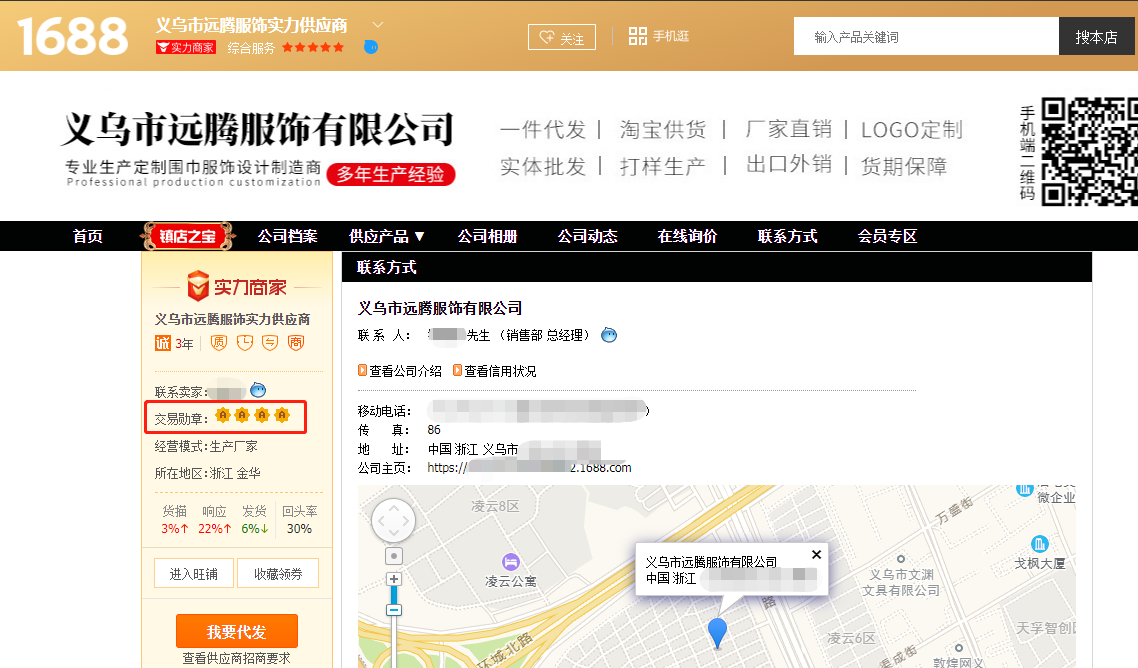Open the 首页 navigation tab

coord(88,236)
